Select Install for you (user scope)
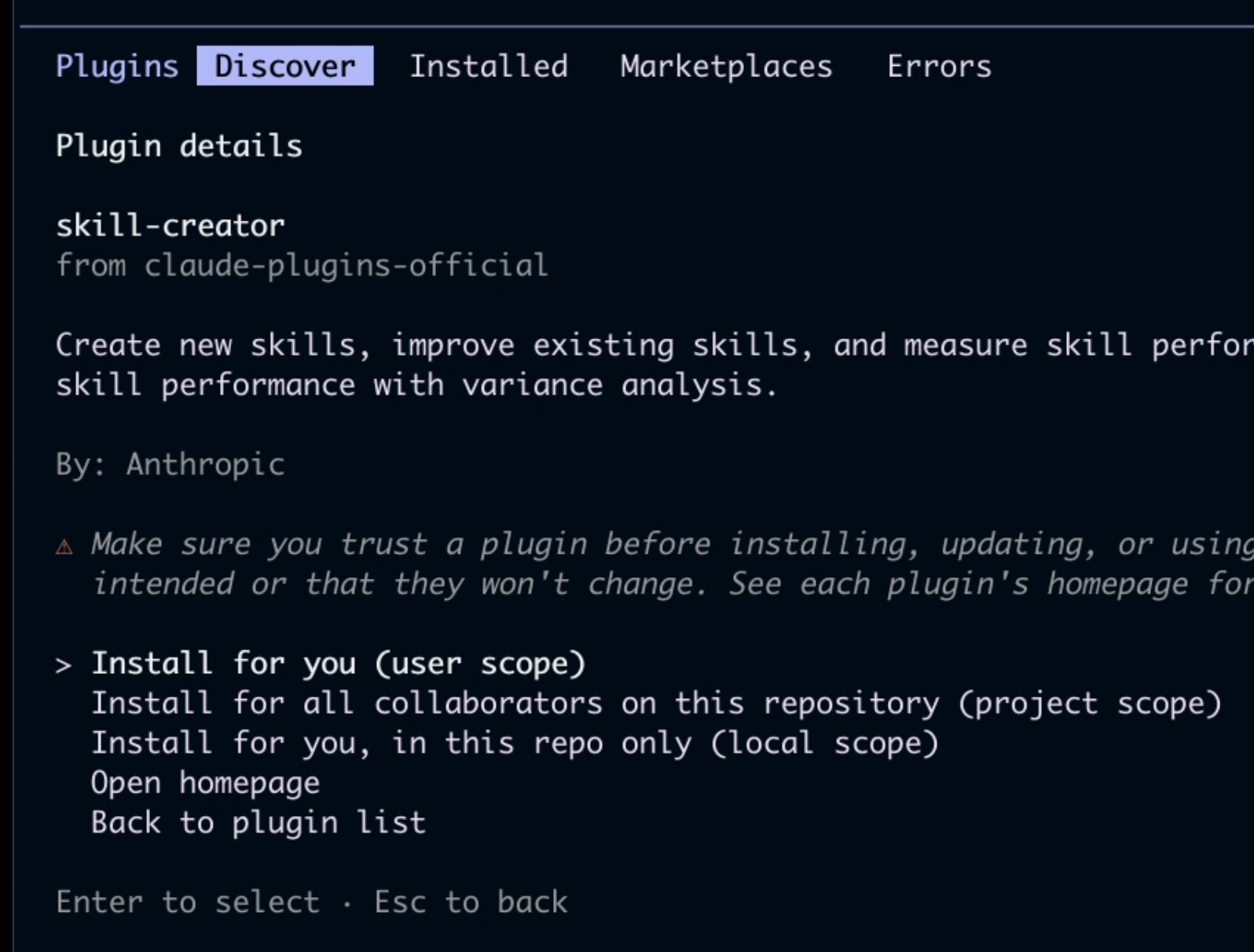Viewport: 1254px width, 952px height. (339, 665)
